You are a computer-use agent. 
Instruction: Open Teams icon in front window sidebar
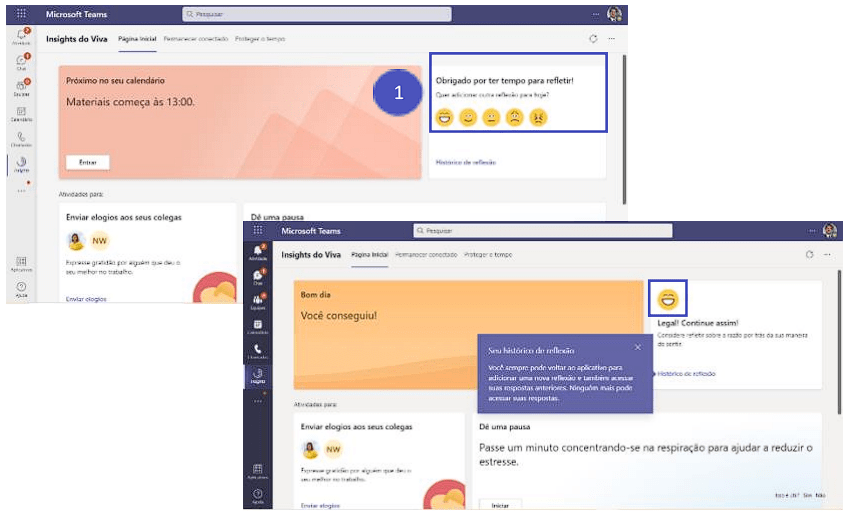coord(258,301)
